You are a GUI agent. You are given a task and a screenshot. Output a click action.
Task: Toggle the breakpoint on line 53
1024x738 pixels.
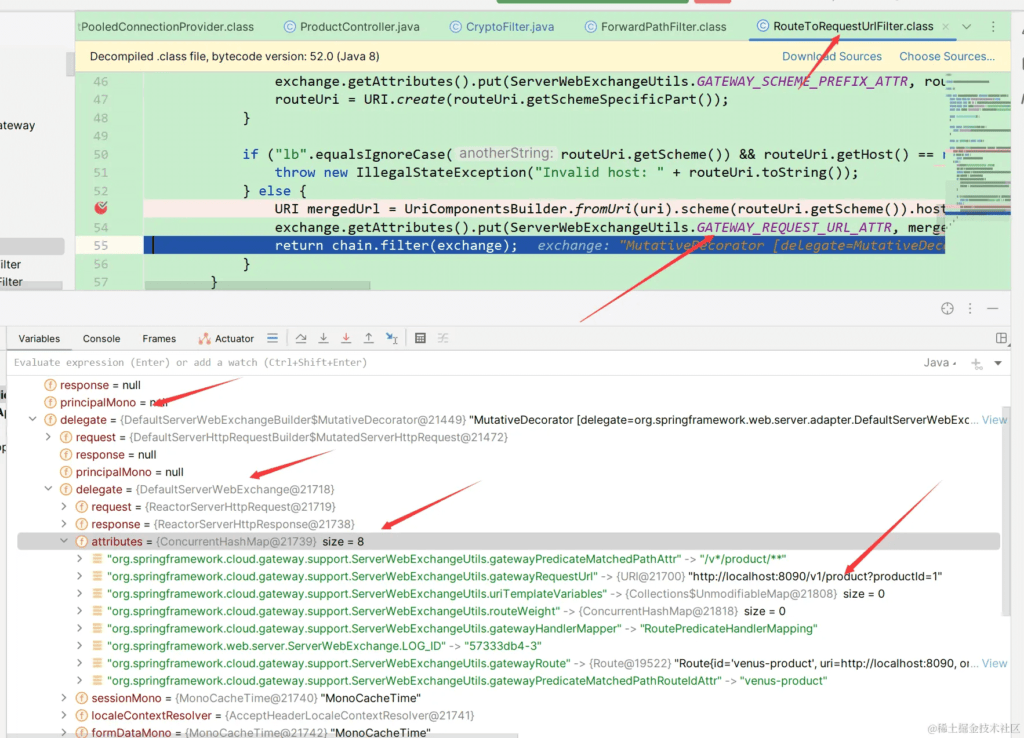pyautogui.click(x=100, y=208)
